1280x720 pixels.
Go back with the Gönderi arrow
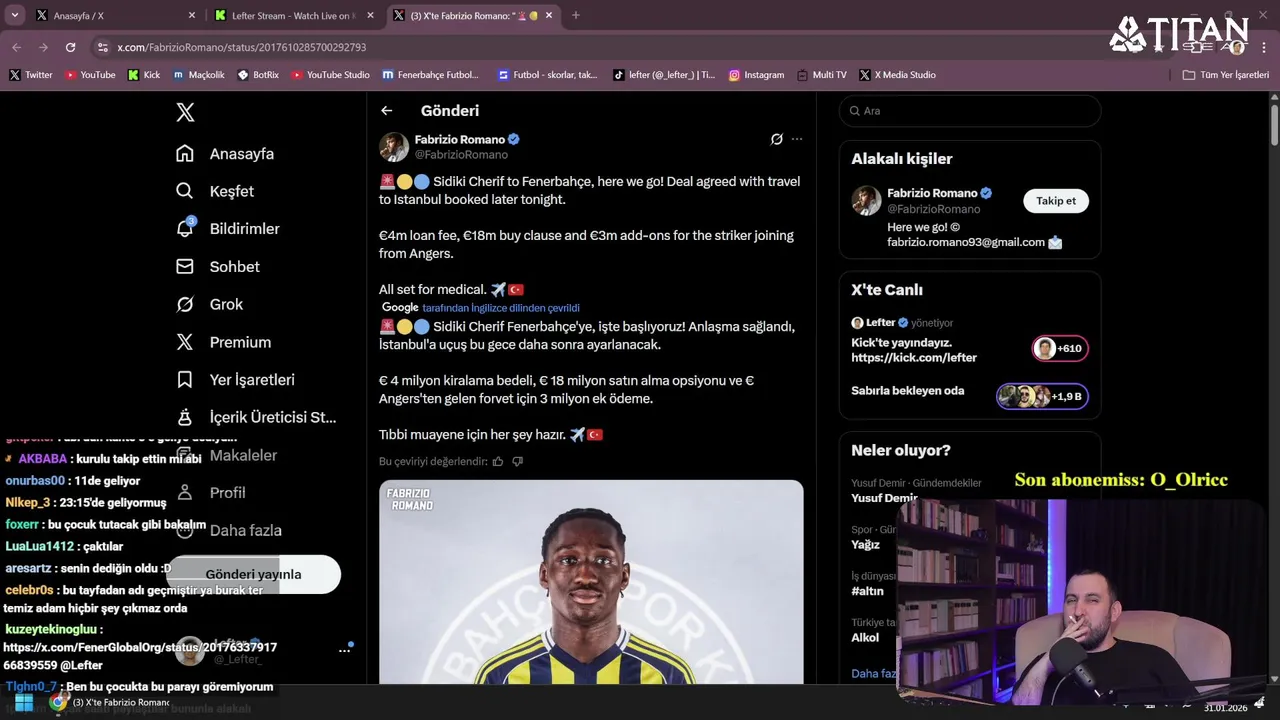pyautogui.click(x=387, y=111)
